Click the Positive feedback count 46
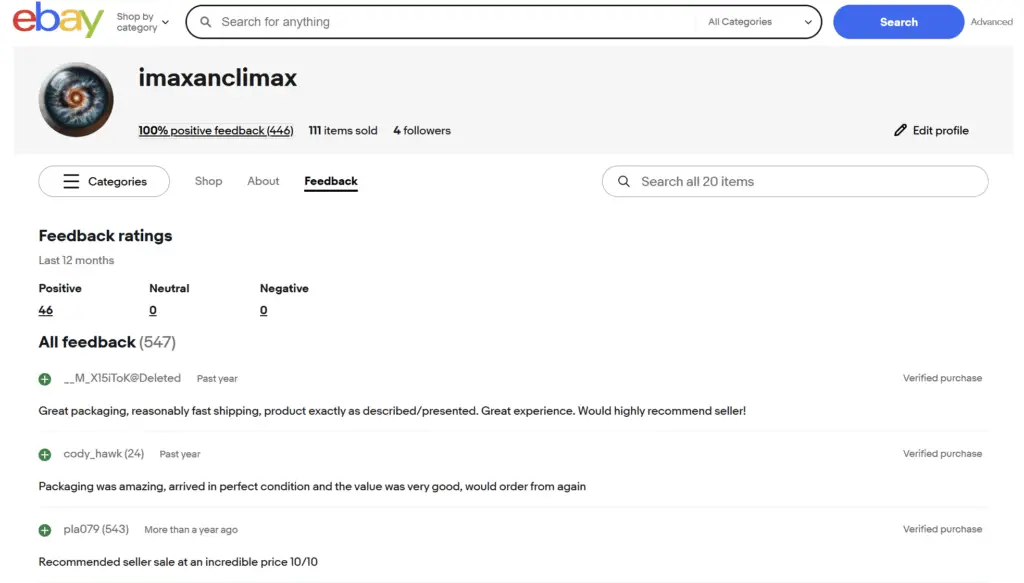Viewport: 1024px width, 583px height. 45,311
